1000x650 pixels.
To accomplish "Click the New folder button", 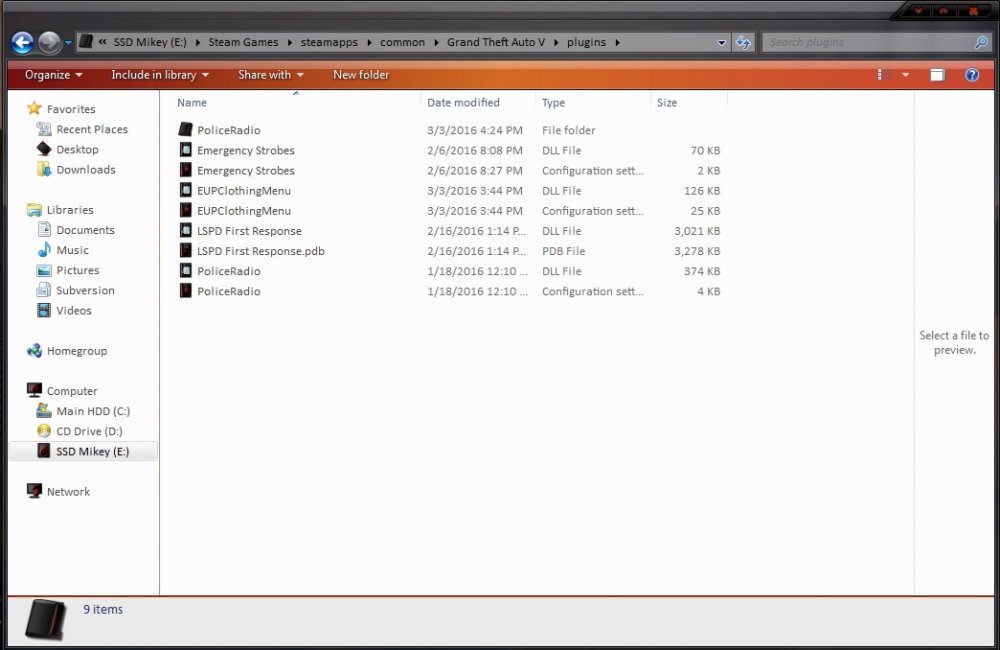I will [361, 75].
